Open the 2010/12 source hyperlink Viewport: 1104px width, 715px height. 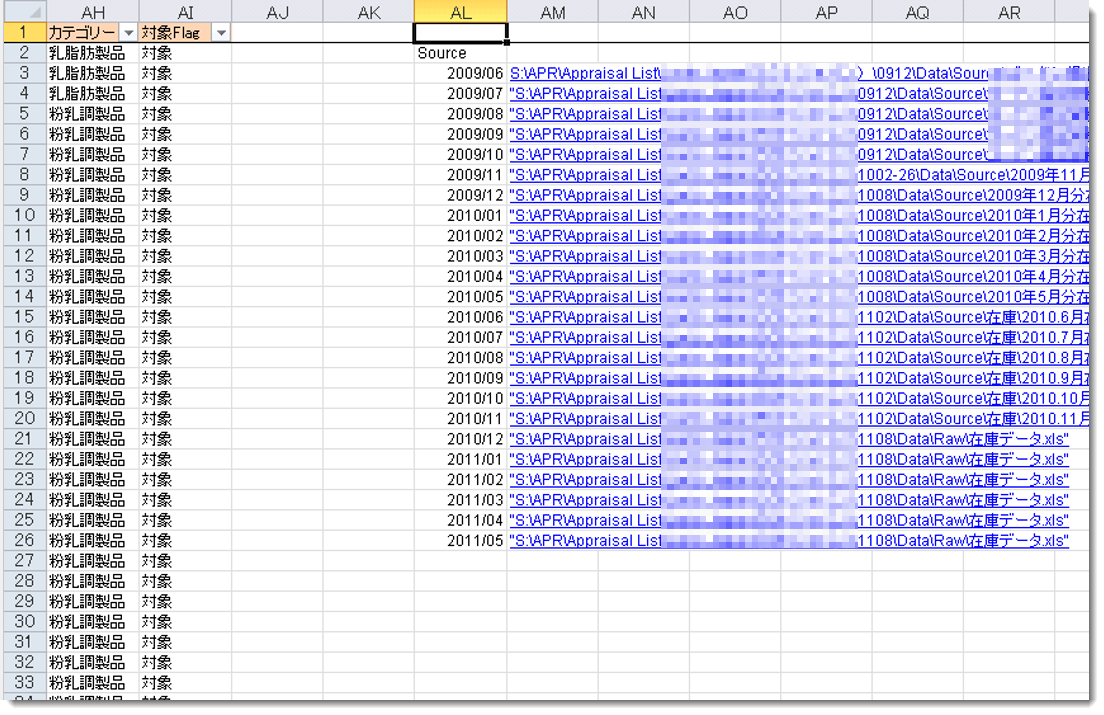[x=789, y=439]
